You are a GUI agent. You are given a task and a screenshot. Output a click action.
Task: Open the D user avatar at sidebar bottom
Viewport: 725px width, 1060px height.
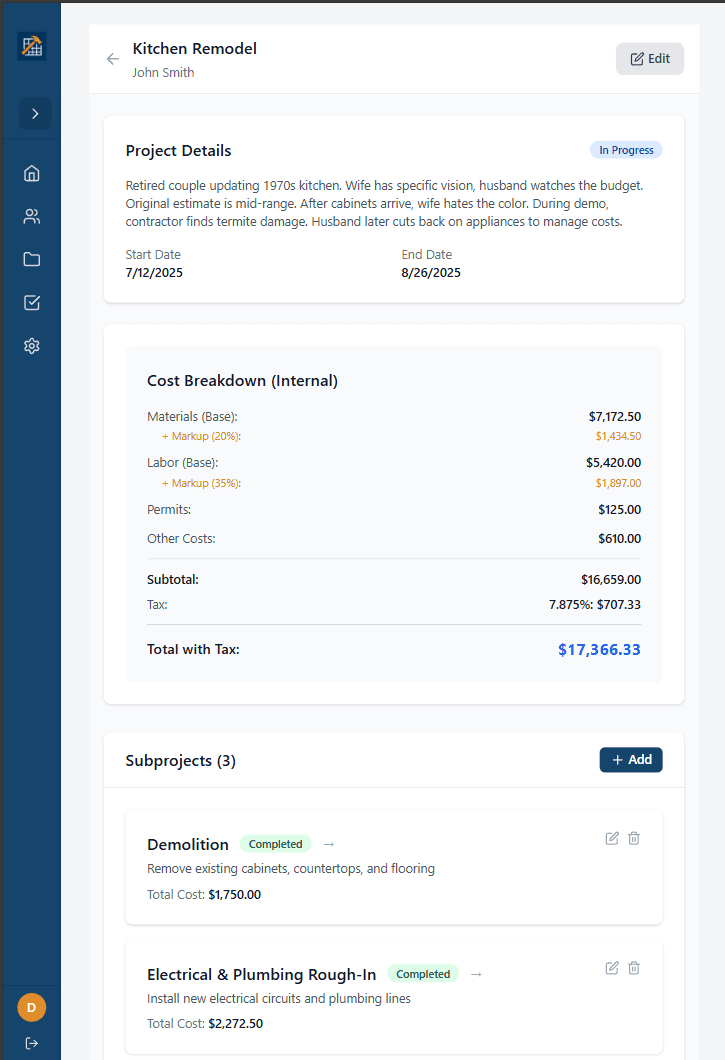coord(31,1007)
